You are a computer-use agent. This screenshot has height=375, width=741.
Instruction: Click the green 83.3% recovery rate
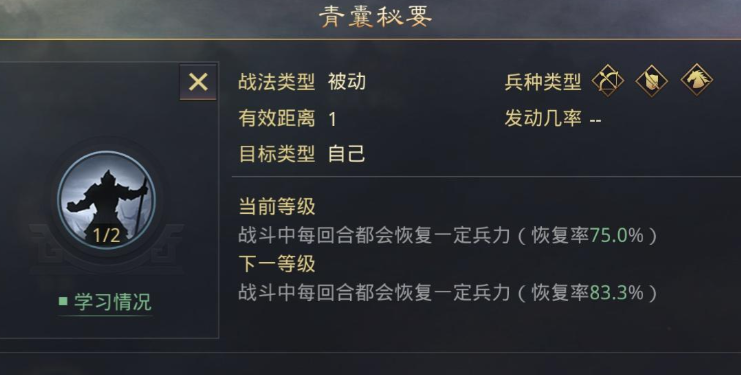click(617, 293)
